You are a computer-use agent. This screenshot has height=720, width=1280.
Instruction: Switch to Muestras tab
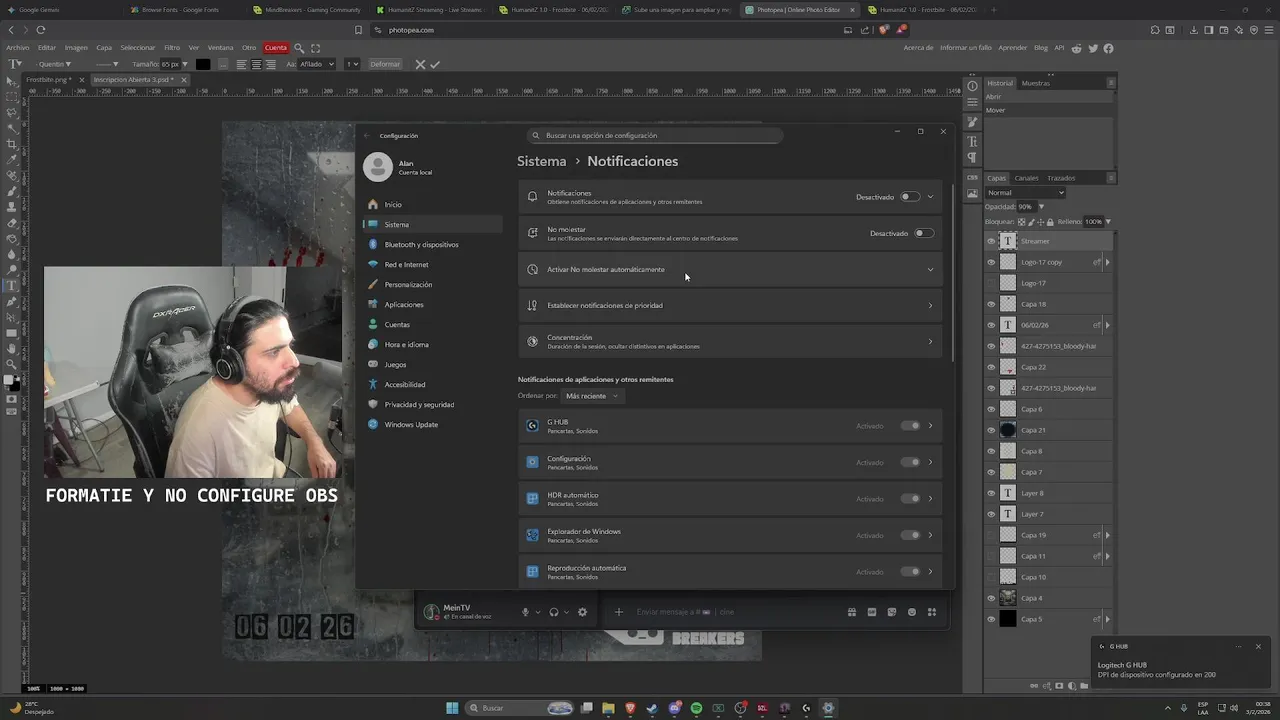tap(1036, 83)
